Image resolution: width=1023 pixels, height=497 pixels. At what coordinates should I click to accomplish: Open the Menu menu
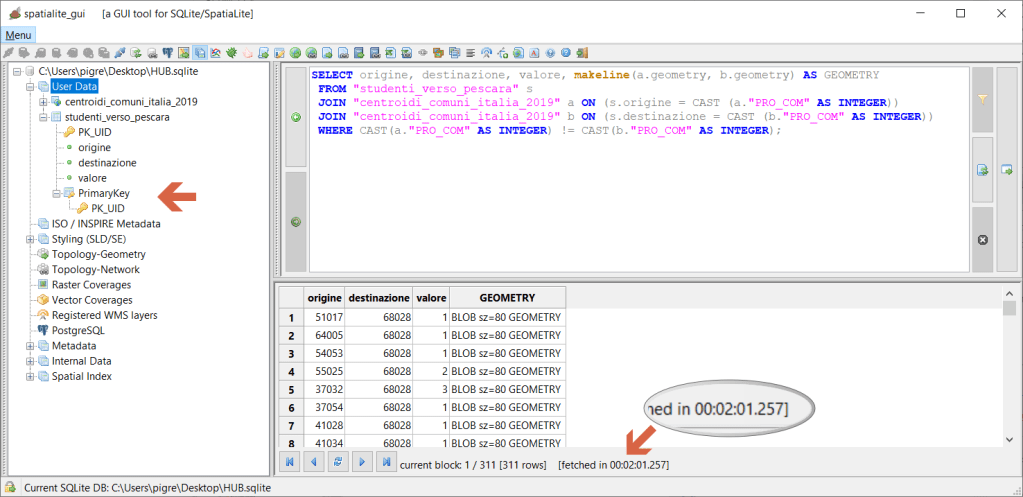pyautogui.click(x=18, y=35)
